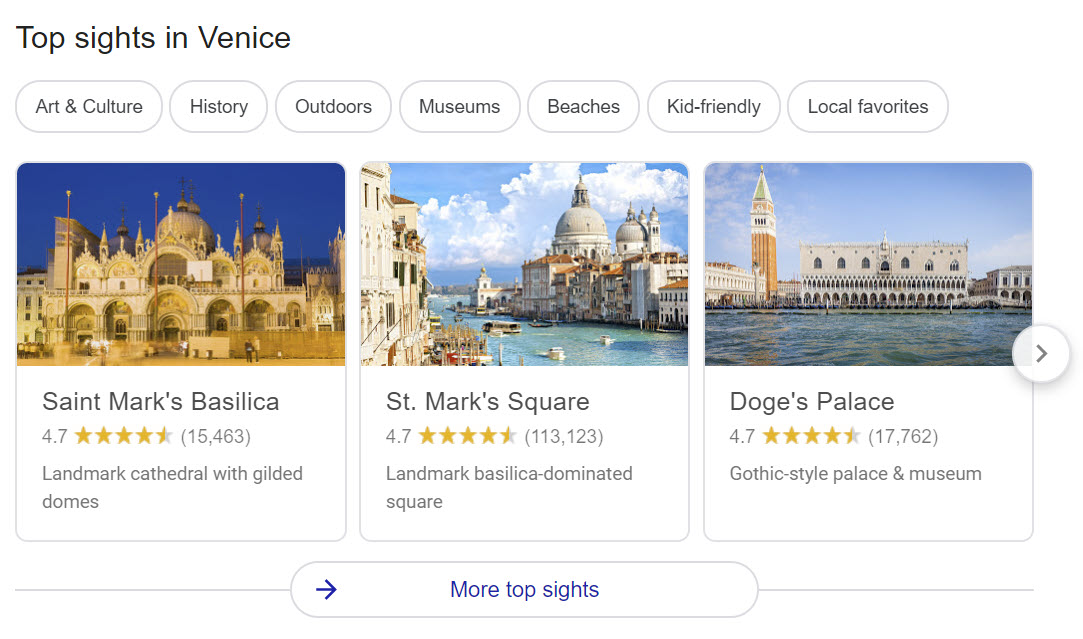
Task: Filter sights by Kid-friendly
Action: (713, 107)
